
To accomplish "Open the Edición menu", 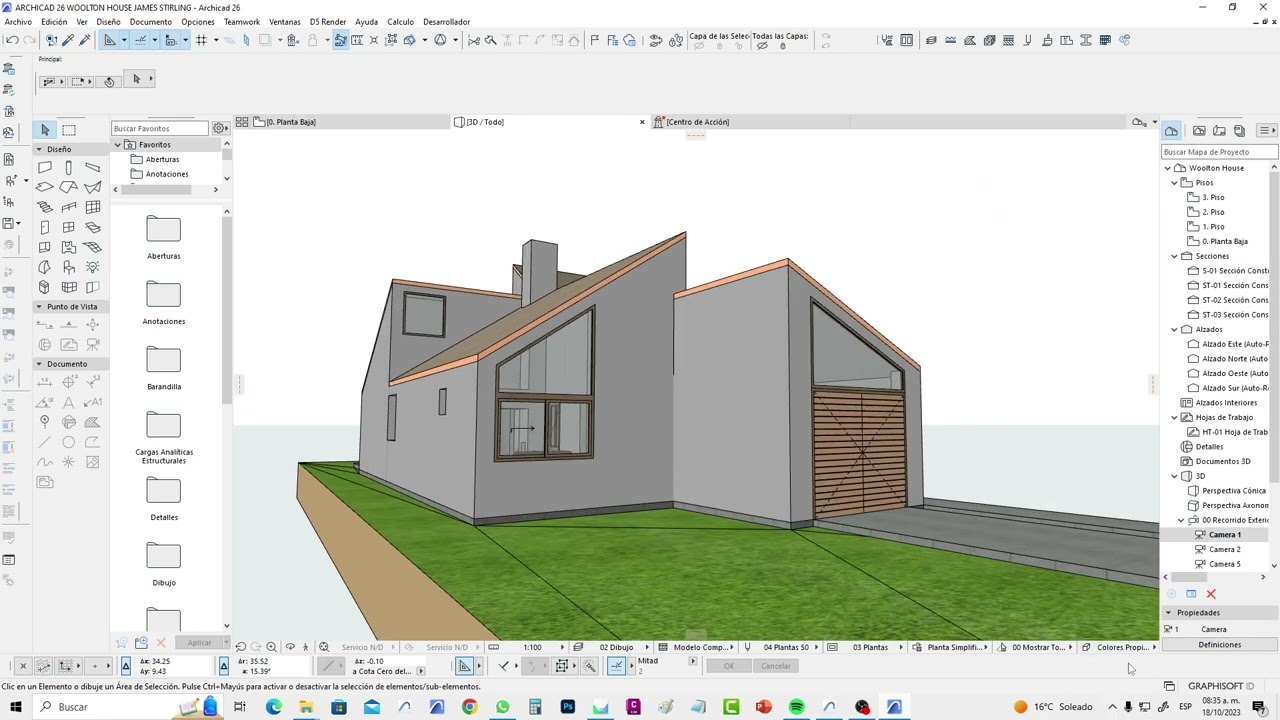I will 54,22.
